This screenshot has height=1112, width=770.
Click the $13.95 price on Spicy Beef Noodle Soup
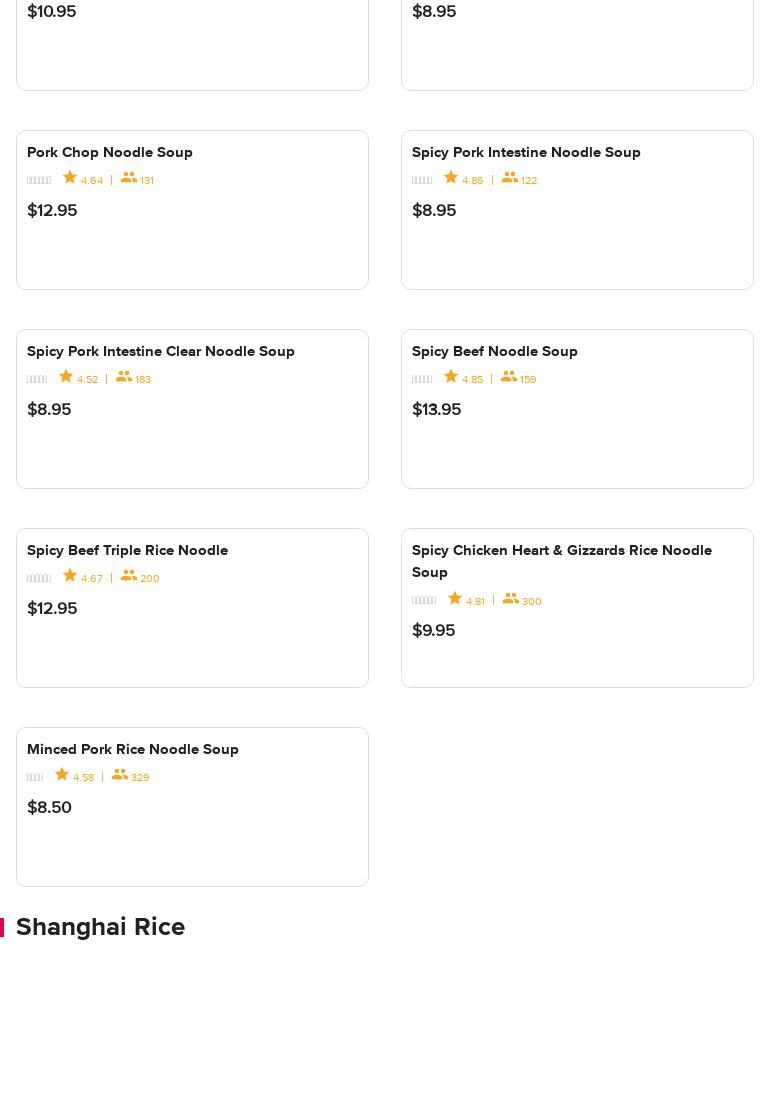(437, 410)
